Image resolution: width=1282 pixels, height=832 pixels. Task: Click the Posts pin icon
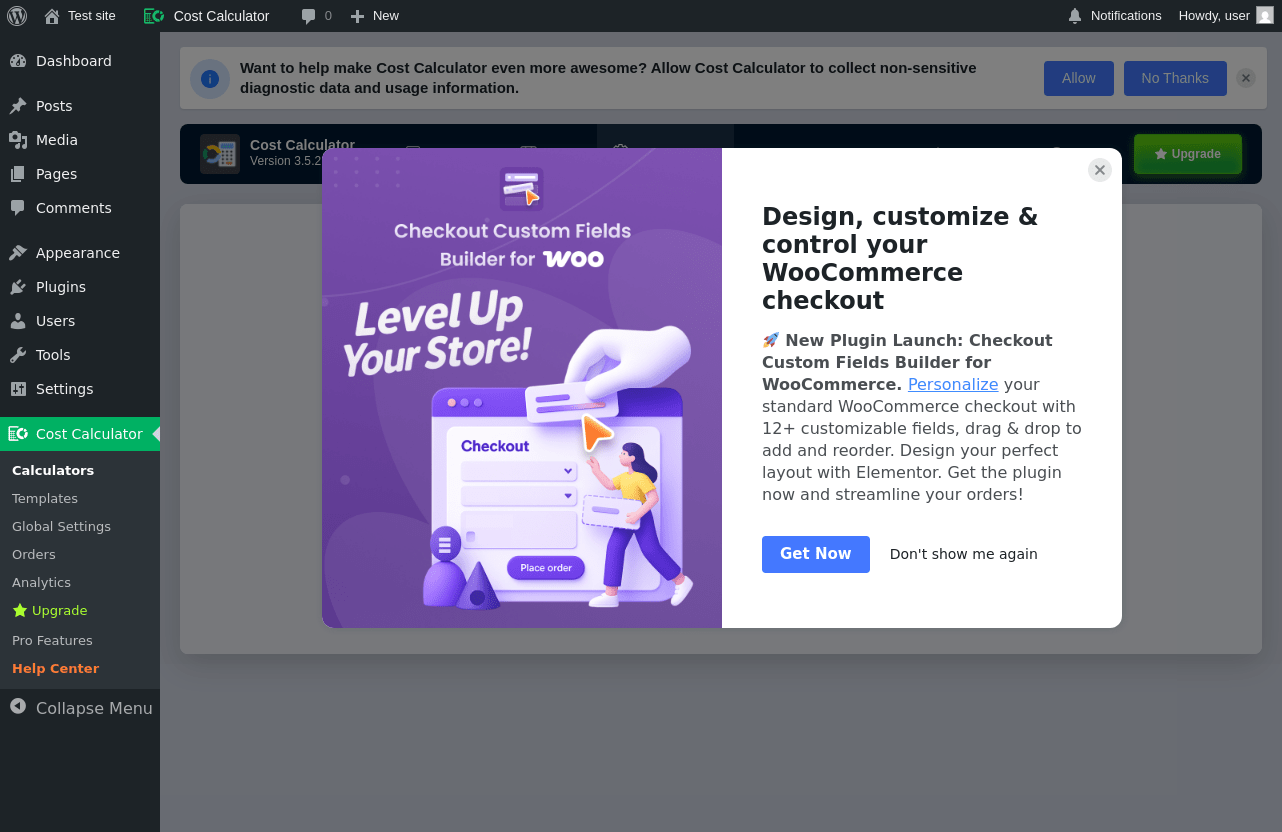click(x=18, y=106)
